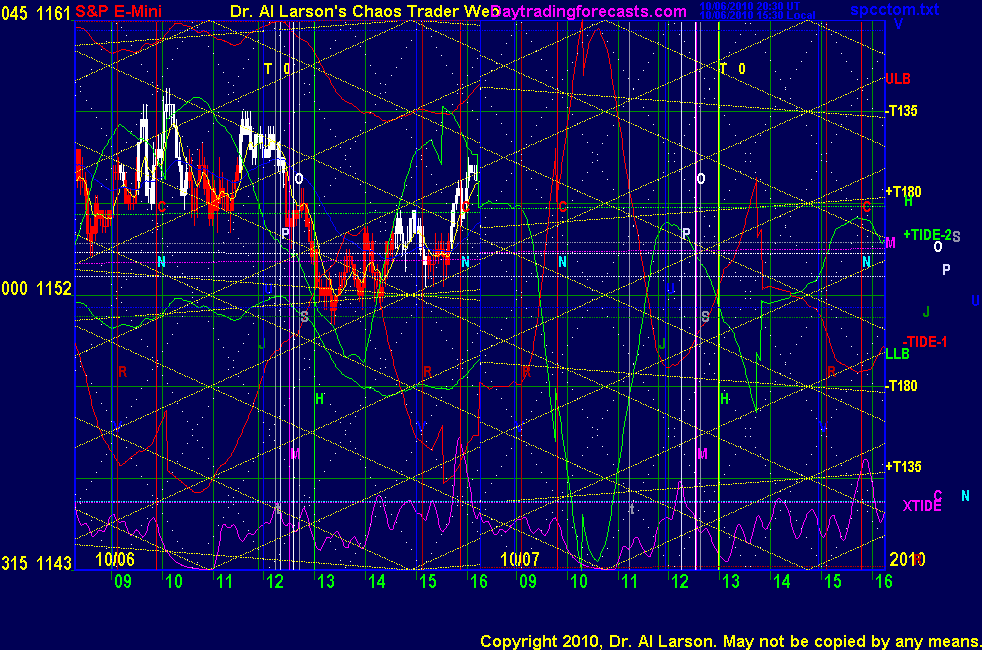Click the gray 'S' next to the +TIDE-2 label
Image resolution: width=982 pixels, height=650 pixels.
[x=956, y=237]
